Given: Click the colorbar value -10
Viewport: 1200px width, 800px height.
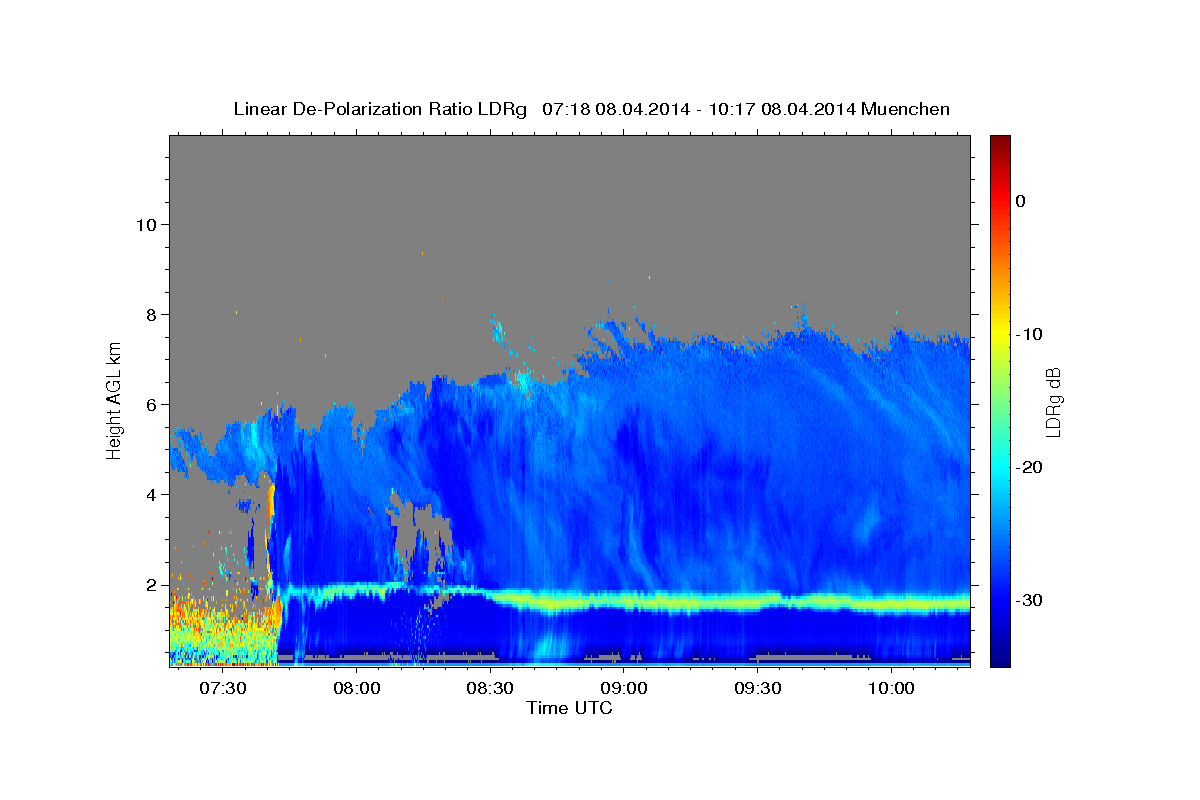Looking at the screenshot, I should click(1030, 334).
